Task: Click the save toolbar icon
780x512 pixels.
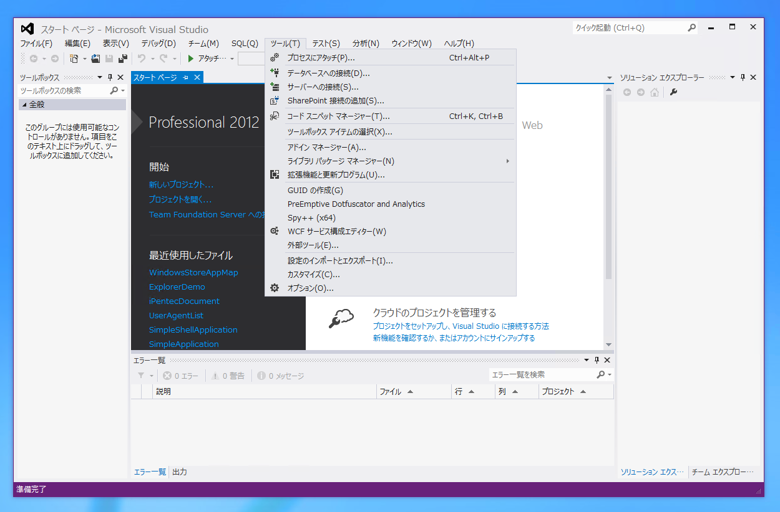Action: pos(109,59)
